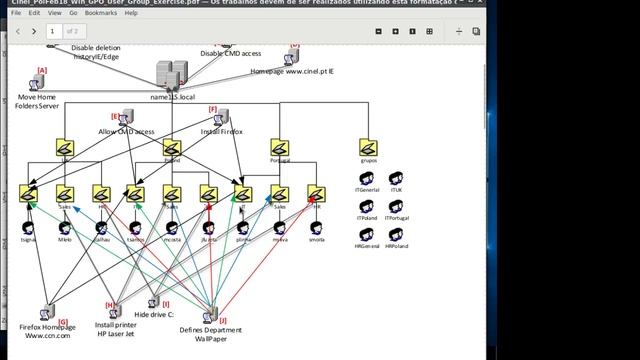Image resolution: width=640 pixels, height=360 pixels.
Task: Click the ITGeneral group icon
Action: [x=367, y=179]
